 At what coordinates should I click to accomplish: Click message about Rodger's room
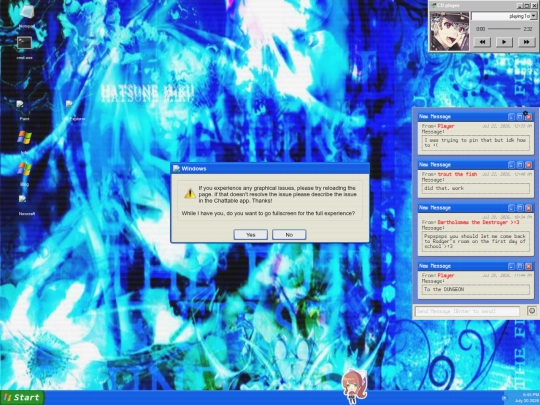(x=476, y=241)
